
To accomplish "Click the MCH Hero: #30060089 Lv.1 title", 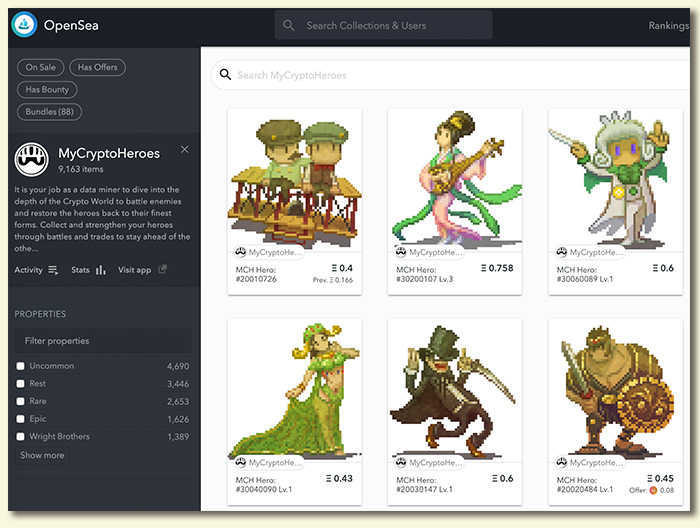I will [x=585, y=274].
